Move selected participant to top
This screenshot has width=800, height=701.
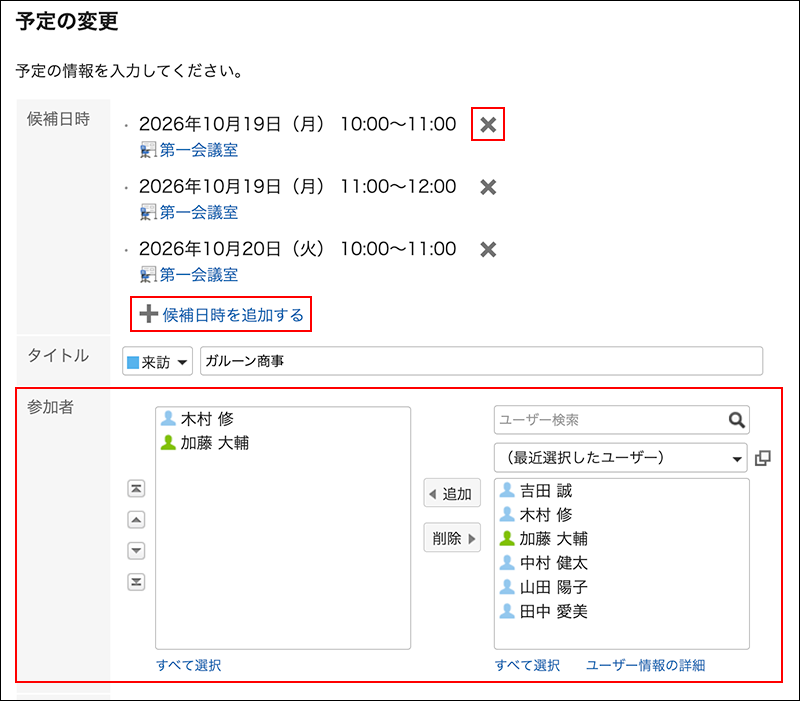coord(136,488)
